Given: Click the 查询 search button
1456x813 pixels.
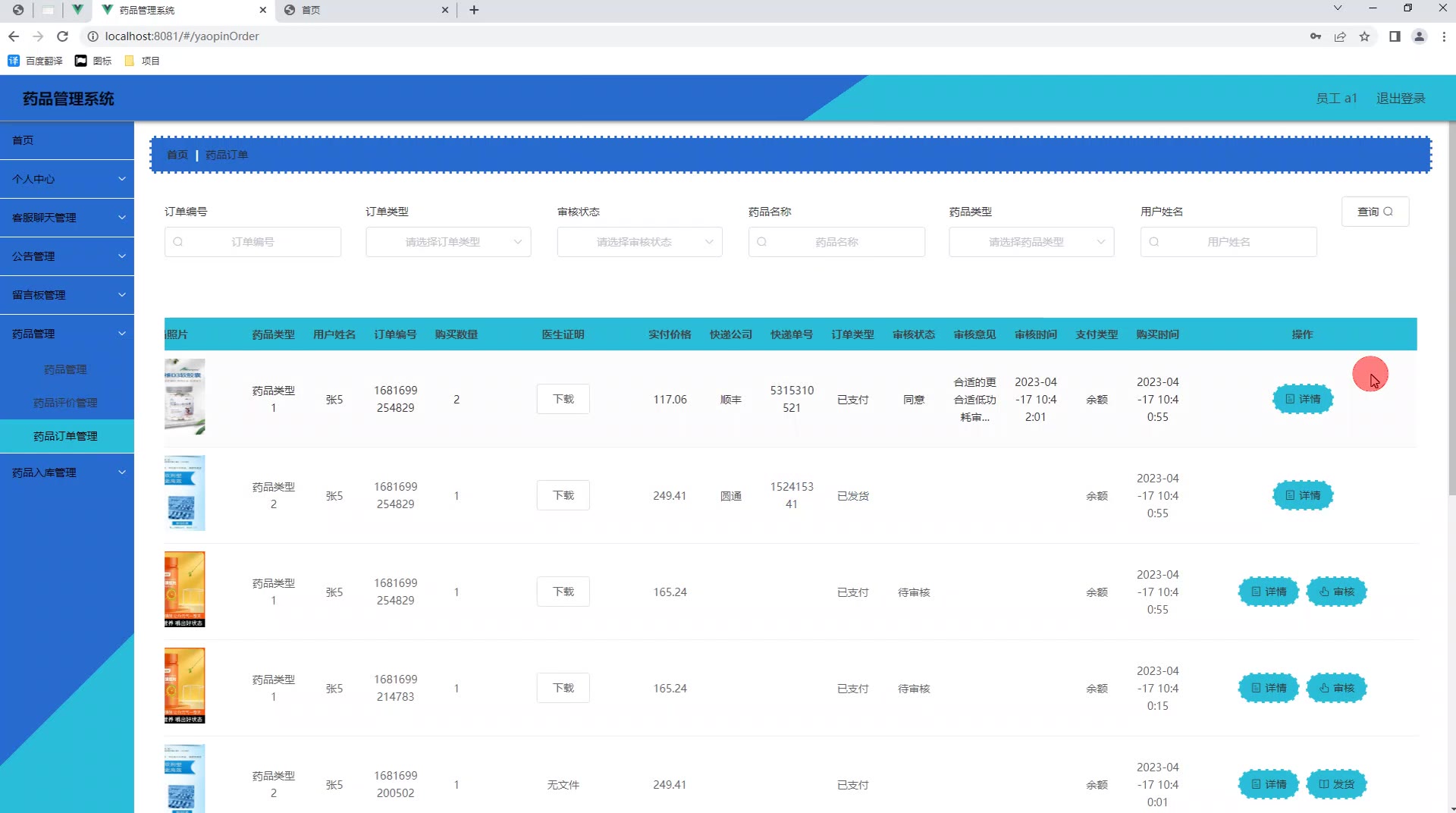Looking at the screenshot, I should click(1375, 212).
